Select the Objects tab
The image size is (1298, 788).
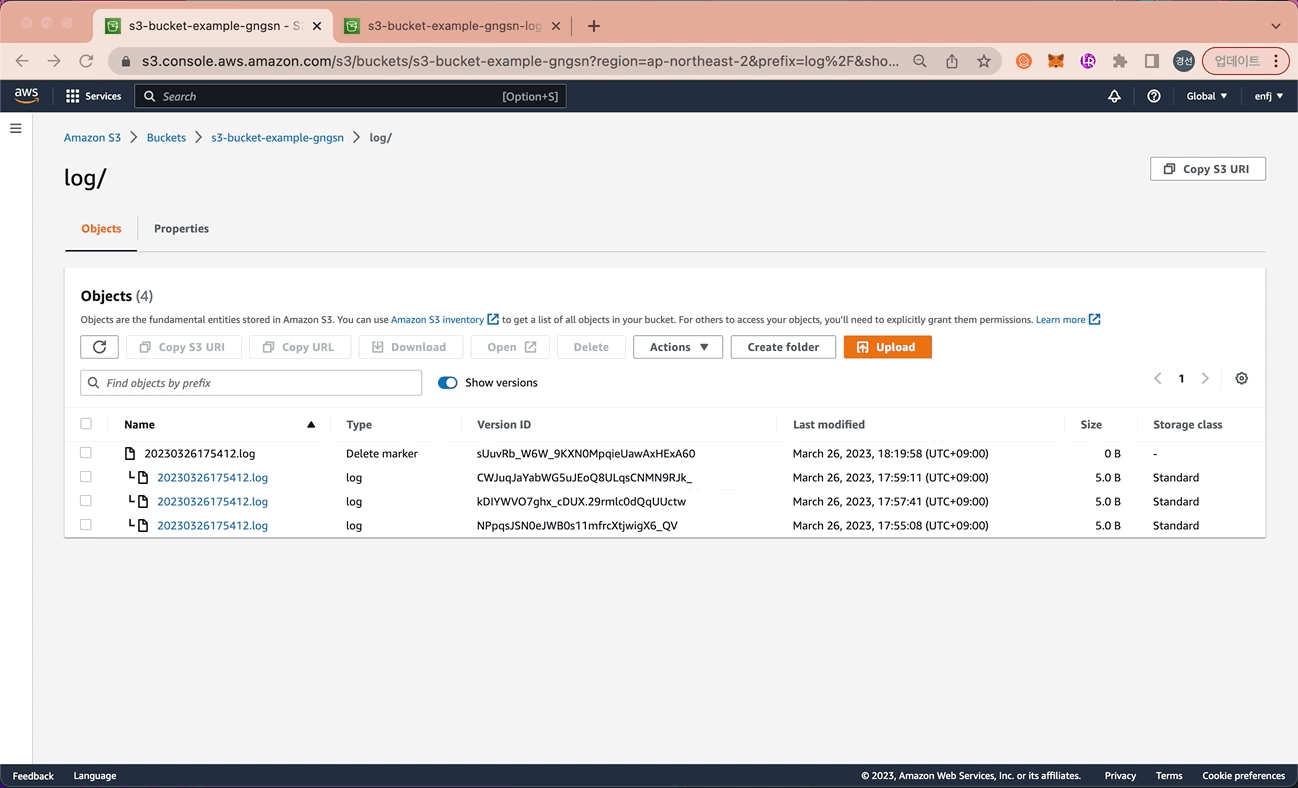tap(101, 229)
